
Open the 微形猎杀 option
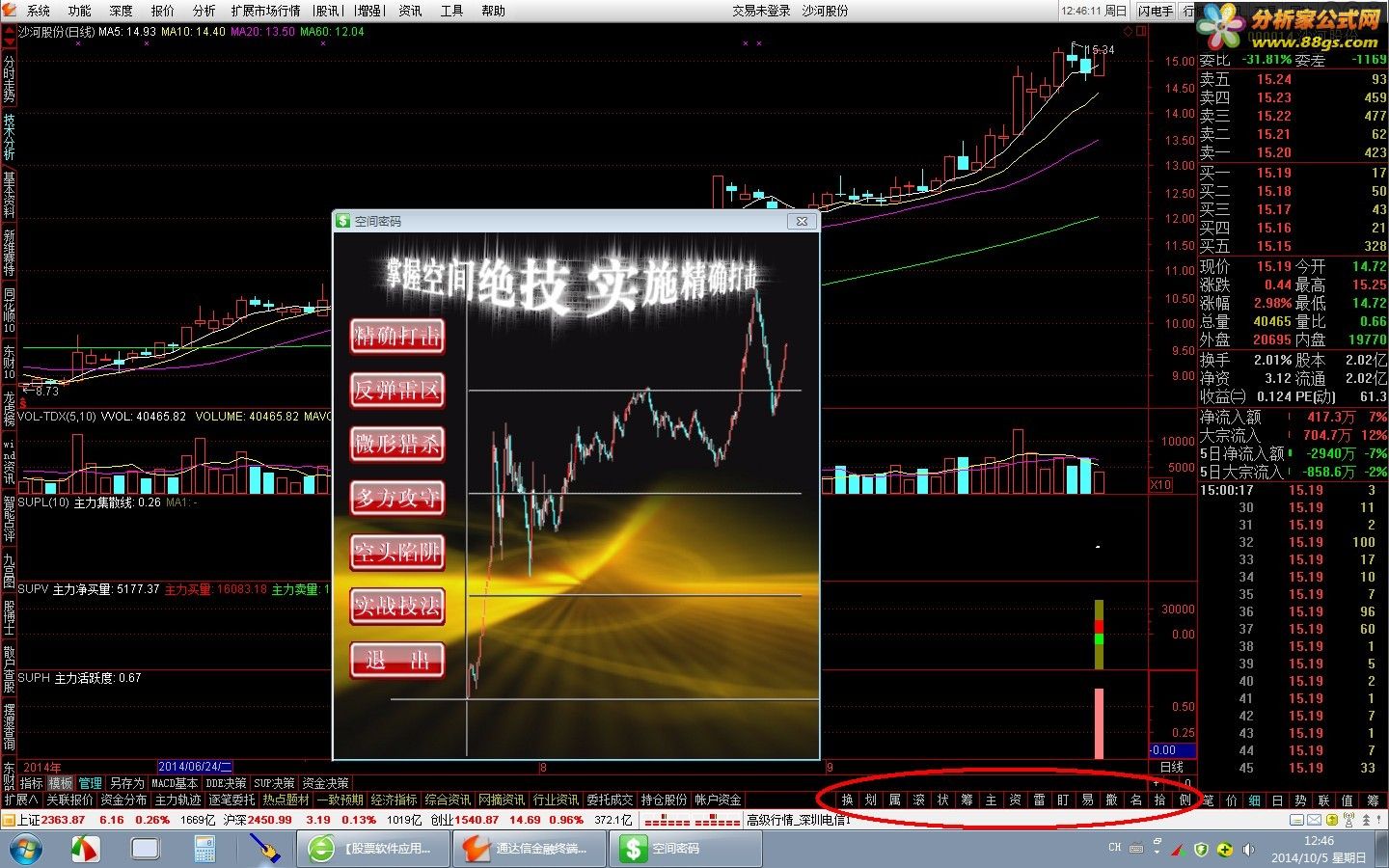click(397, 444)
